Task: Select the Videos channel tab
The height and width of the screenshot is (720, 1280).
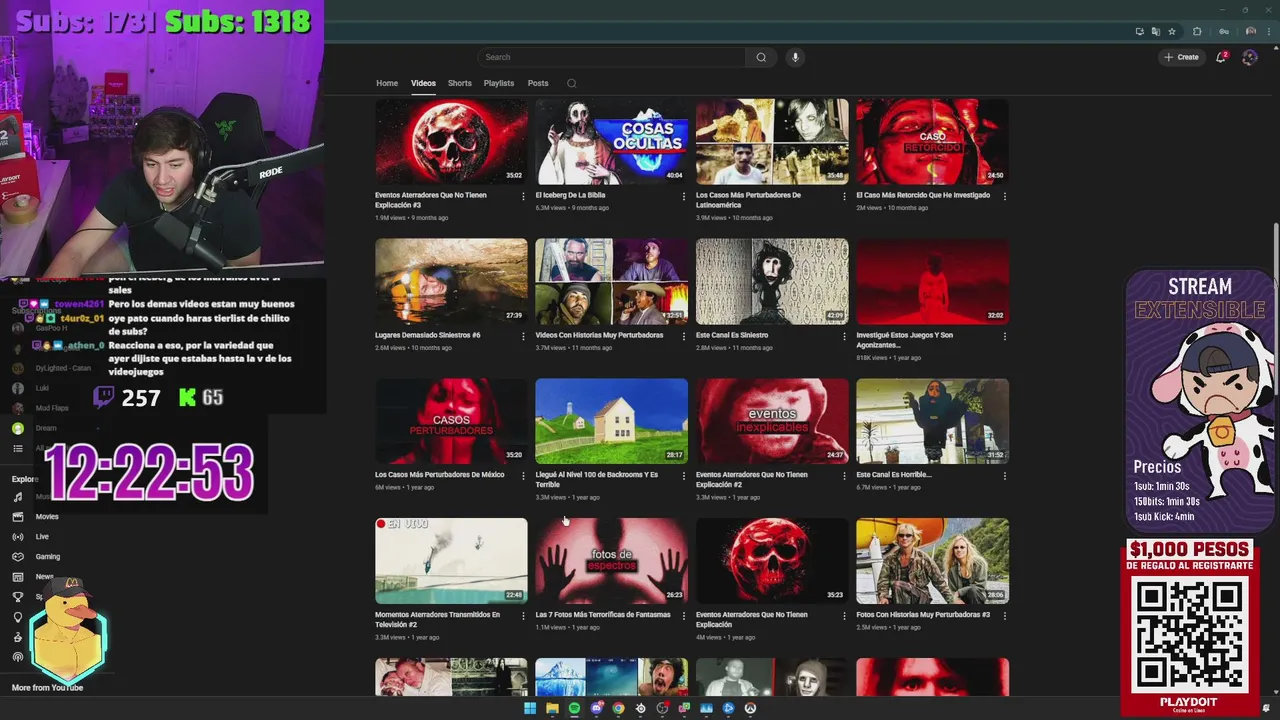Action: pyautogui.click(x=423, y=83)
